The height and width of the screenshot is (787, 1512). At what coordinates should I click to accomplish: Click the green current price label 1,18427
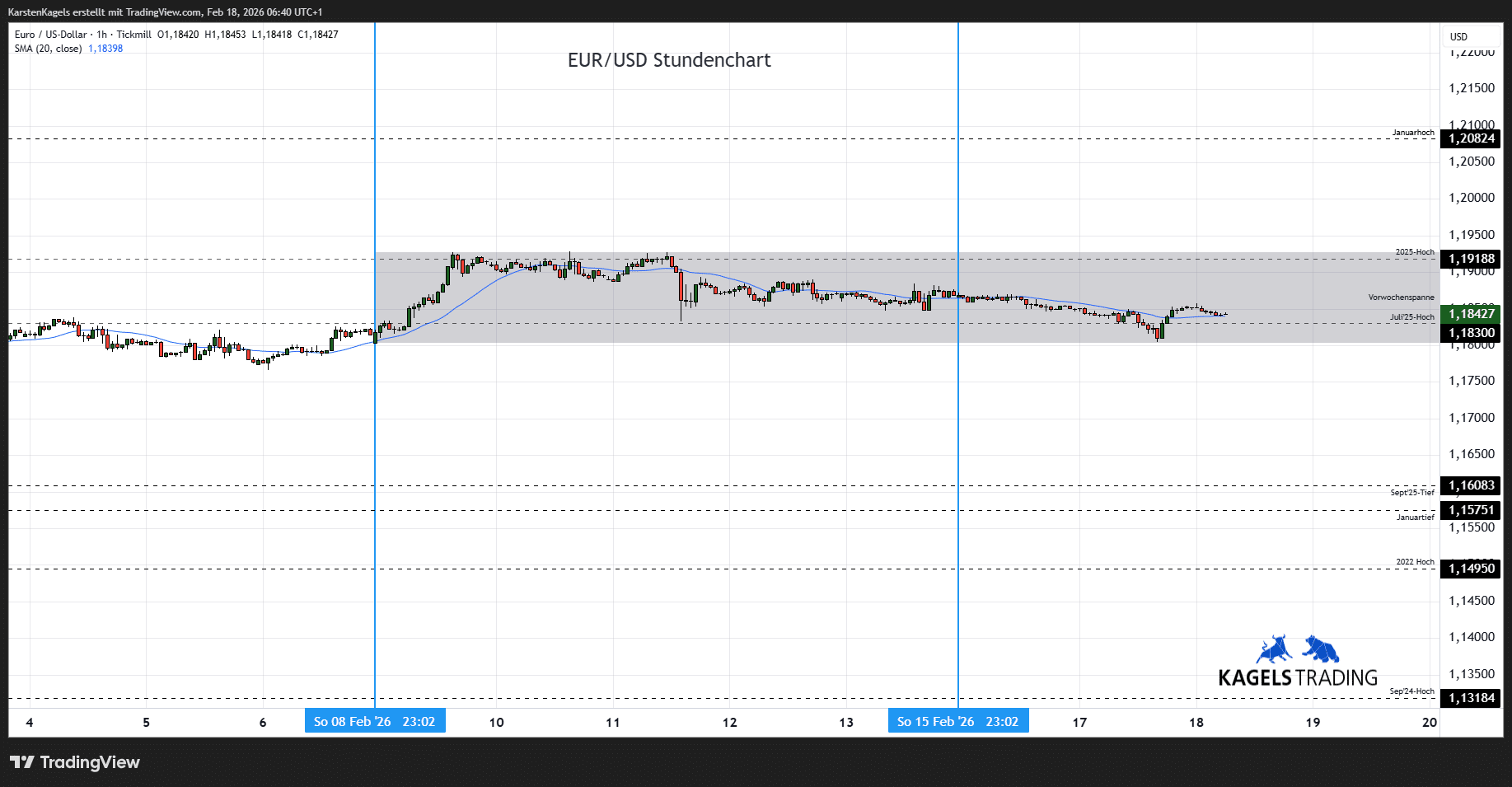[1471, 313]
